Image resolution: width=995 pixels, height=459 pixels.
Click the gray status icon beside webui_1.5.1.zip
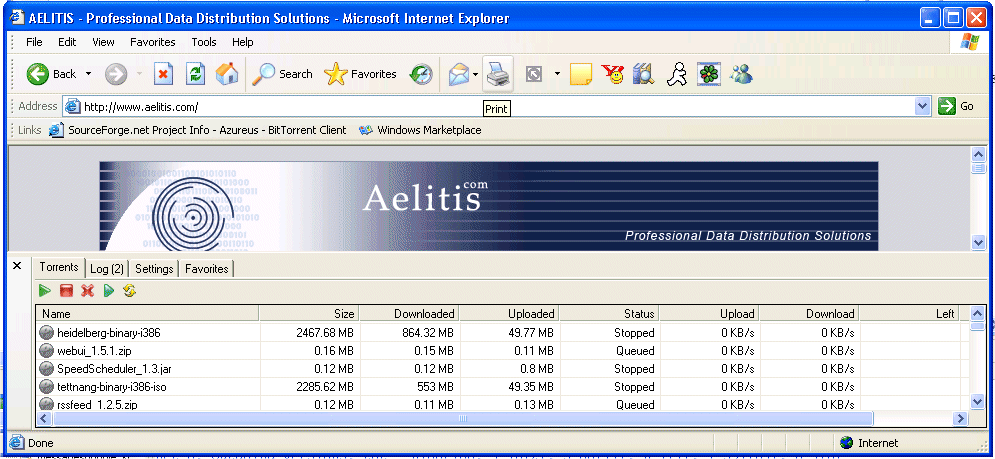[x=46, y=350]
